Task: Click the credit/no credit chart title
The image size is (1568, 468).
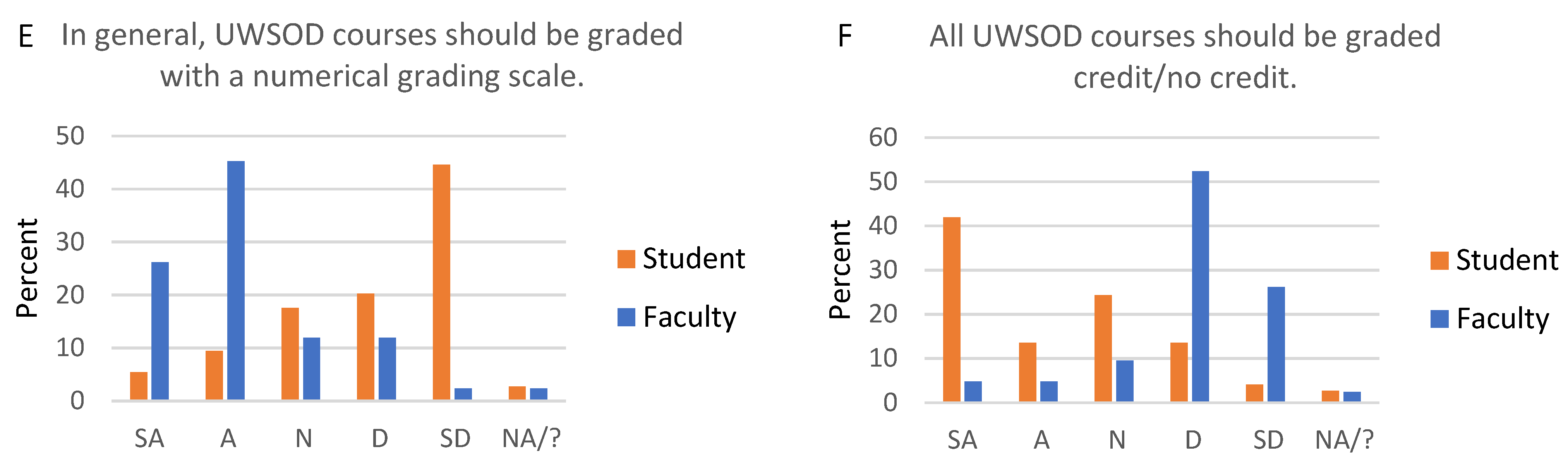Action: tap(1185, 57)
